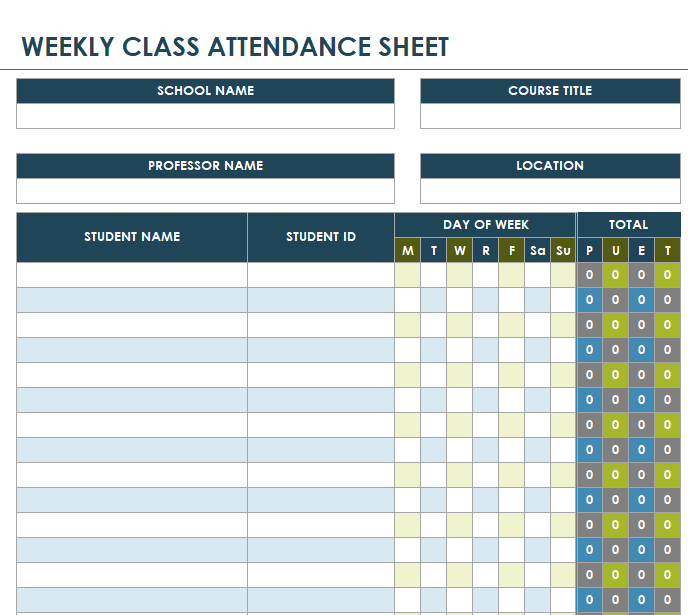The height and width of the screenshot is (615, 688).
Task: Click the Saturday 'Sa' column header
Action: coord(538,251)
